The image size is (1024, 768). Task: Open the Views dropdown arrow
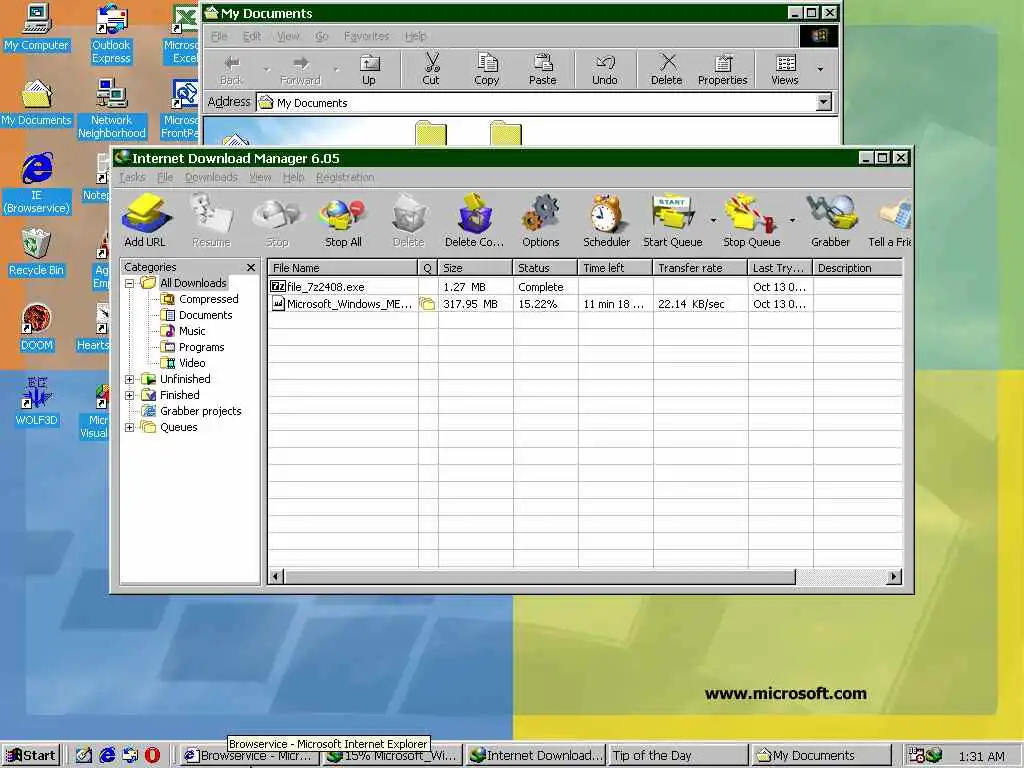pyautogui.click(x=820, y=69)
